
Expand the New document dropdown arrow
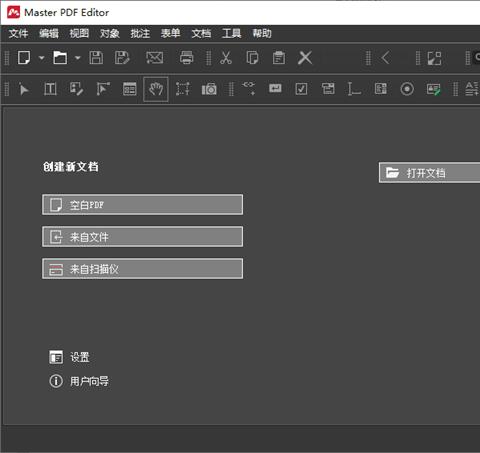point(41,58)
